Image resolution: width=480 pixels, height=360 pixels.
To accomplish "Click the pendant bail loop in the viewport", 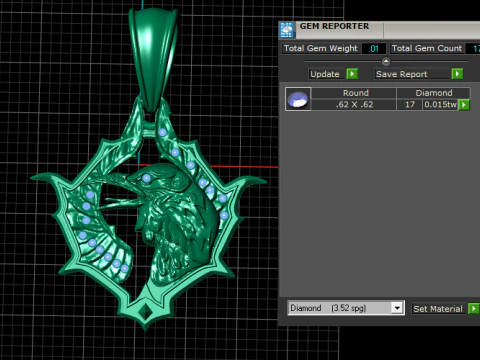I will coord(154,58).
